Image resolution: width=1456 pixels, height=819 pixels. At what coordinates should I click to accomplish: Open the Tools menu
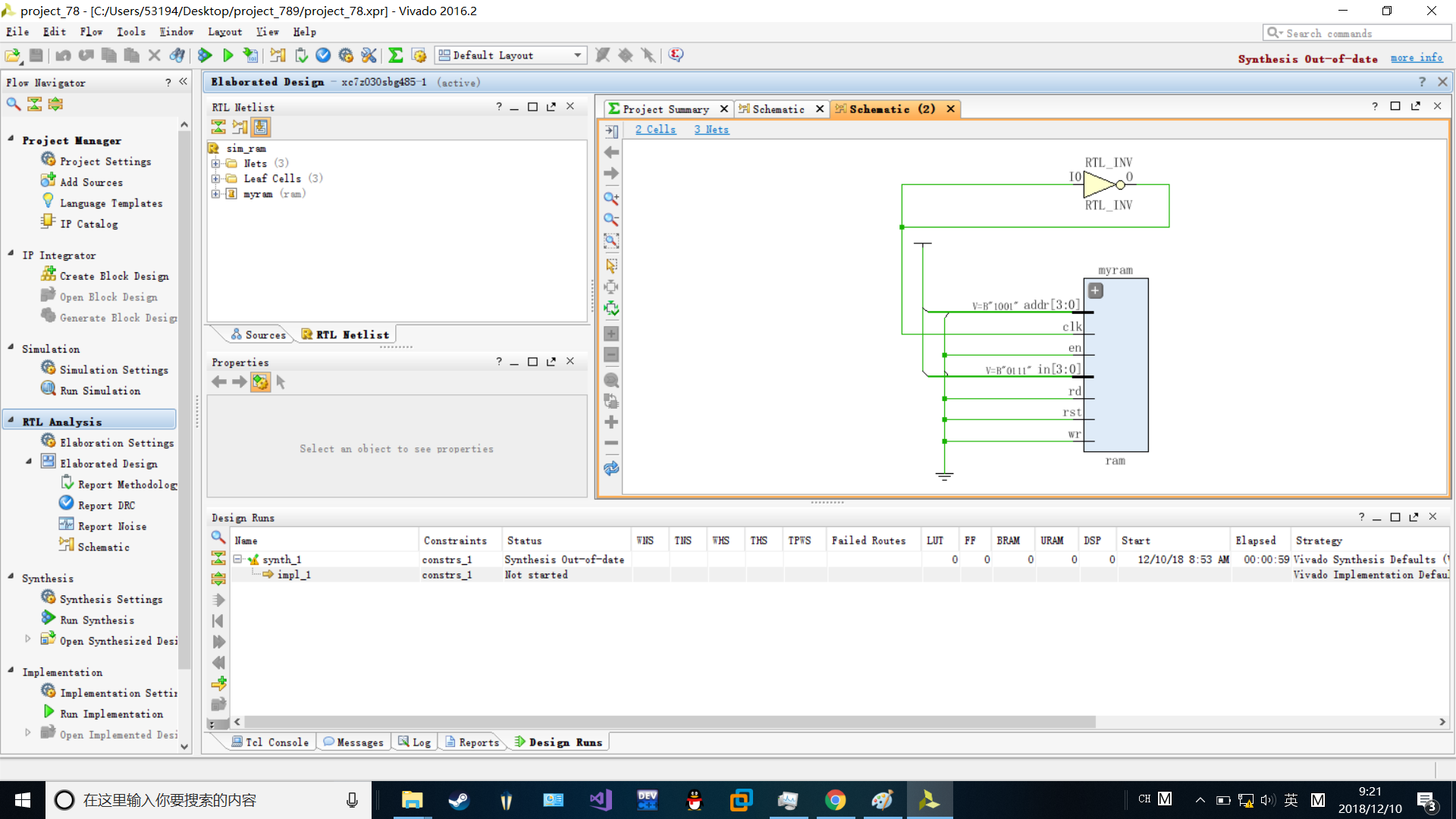click(130, 32)
